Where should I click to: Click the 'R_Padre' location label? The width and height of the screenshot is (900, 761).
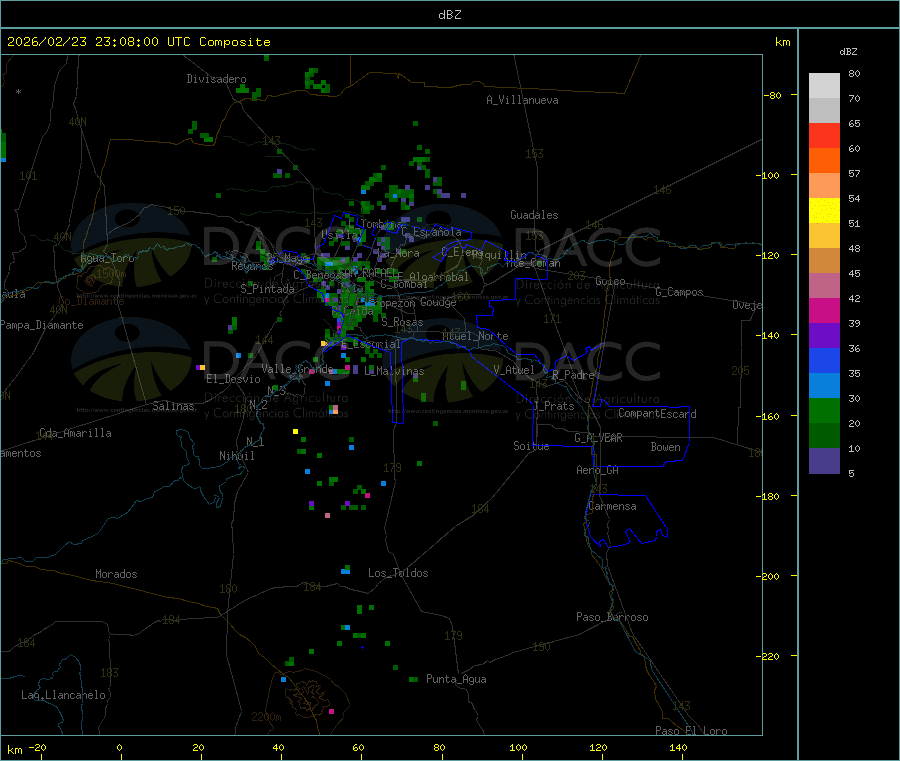573,375
